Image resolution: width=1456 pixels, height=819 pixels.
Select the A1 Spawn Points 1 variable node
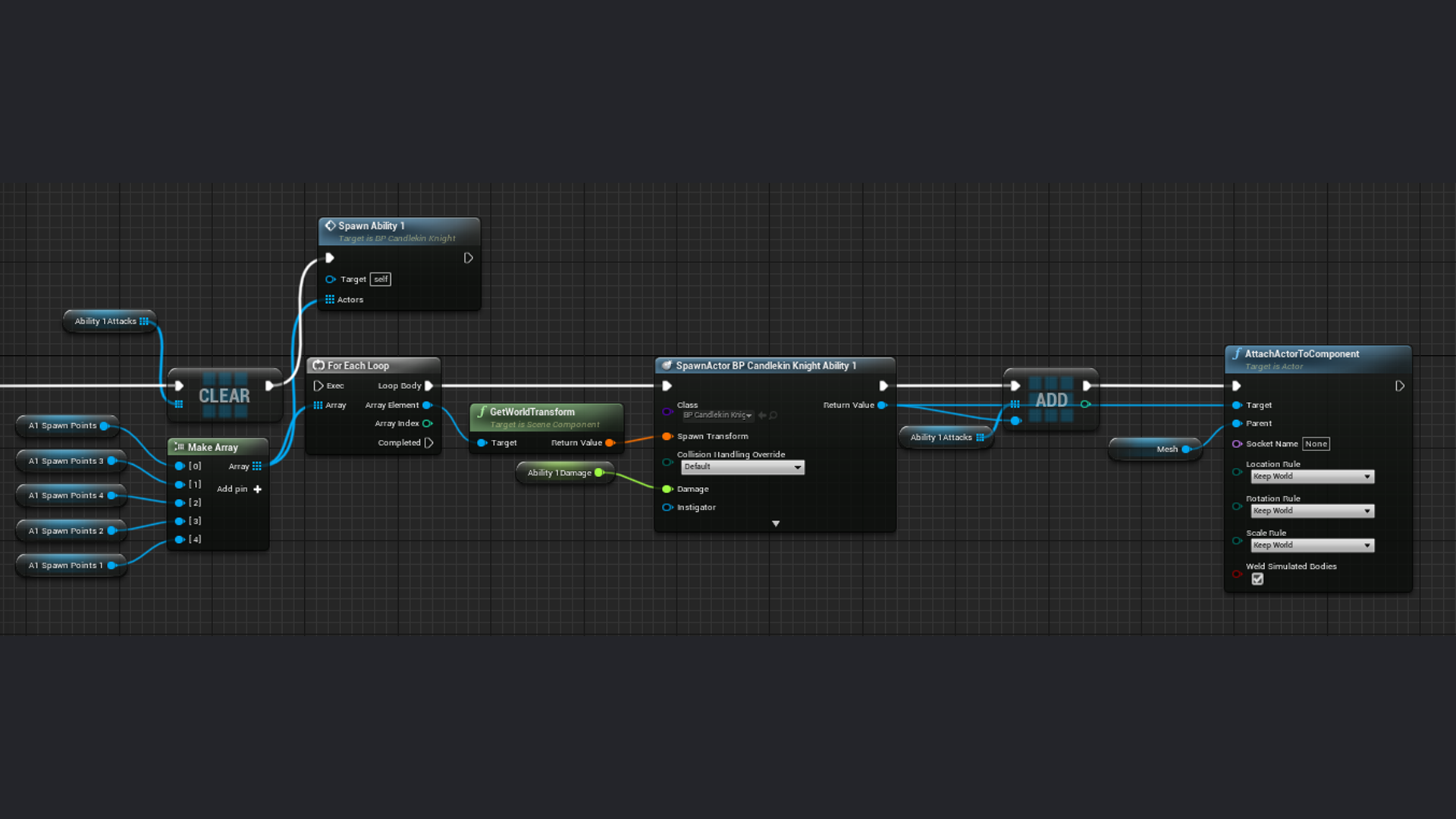71,566
